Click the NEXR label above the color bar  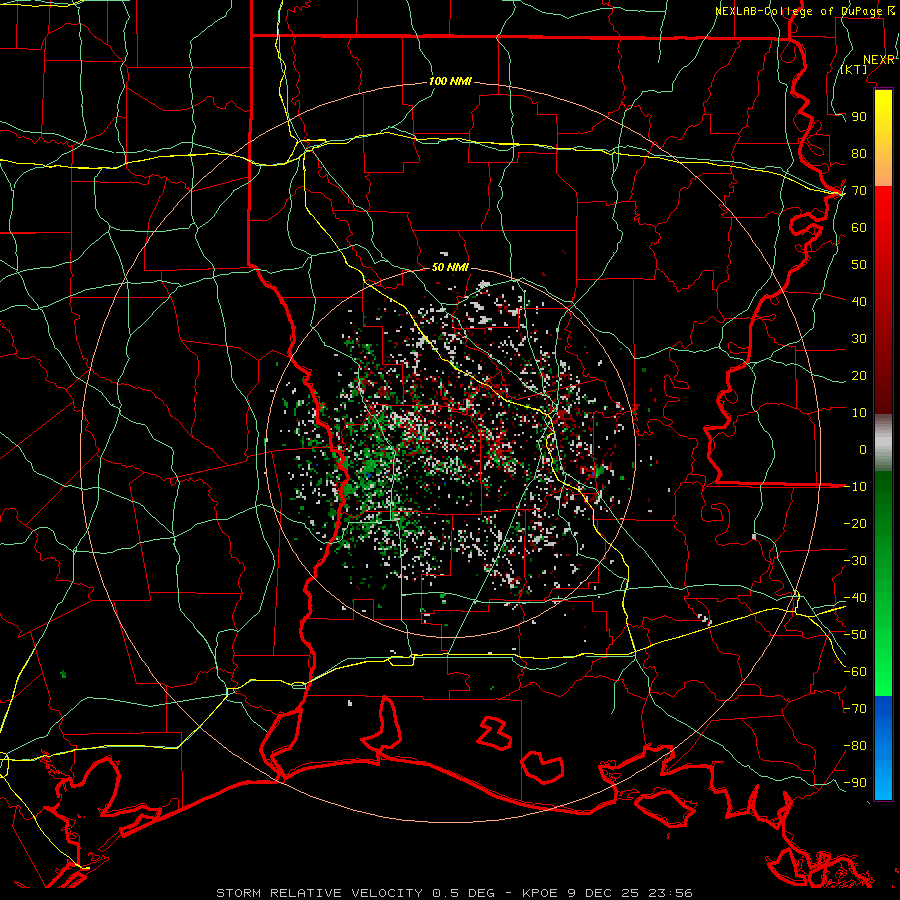pyautogui.click(x=879, y=60)
